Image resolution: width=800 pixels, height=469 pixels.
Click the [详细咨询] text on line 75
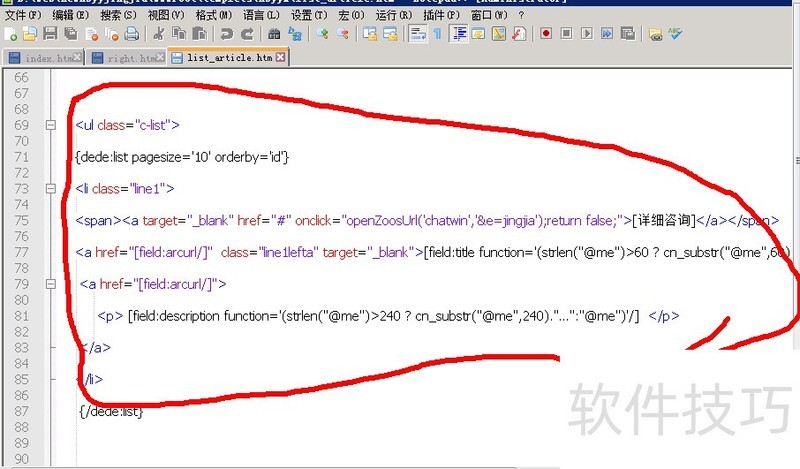click(664, 220)
